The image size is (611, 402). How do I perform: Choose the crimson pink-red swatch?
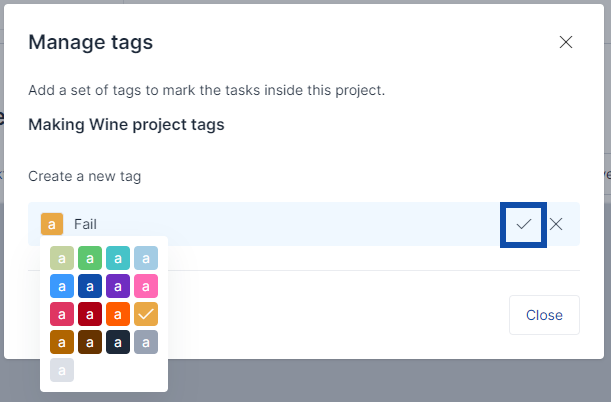coord(62,314)
